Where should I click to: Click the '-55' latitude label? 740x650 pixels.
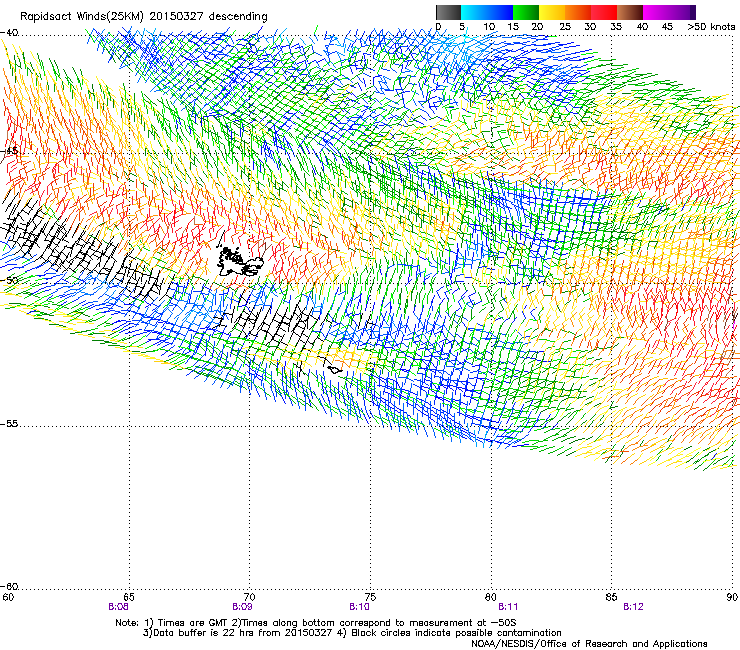click(x=10, y=424)
